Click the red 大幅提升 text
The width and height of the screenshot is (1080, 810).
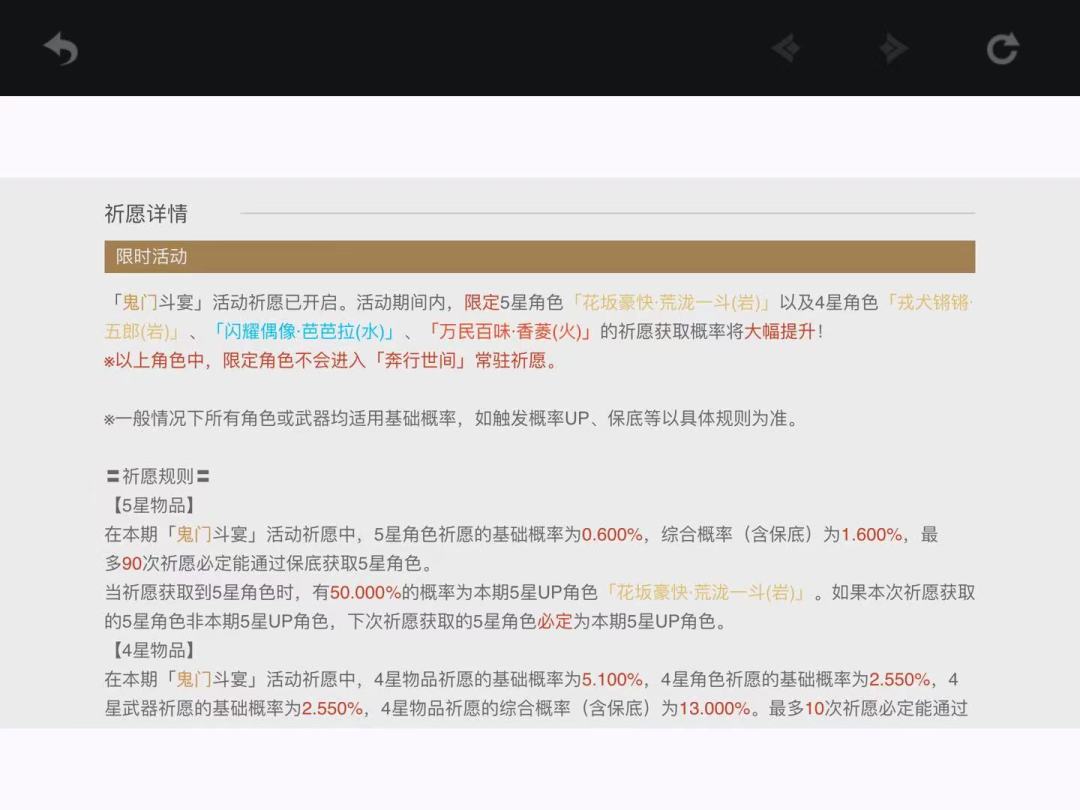tap(780, 331)
